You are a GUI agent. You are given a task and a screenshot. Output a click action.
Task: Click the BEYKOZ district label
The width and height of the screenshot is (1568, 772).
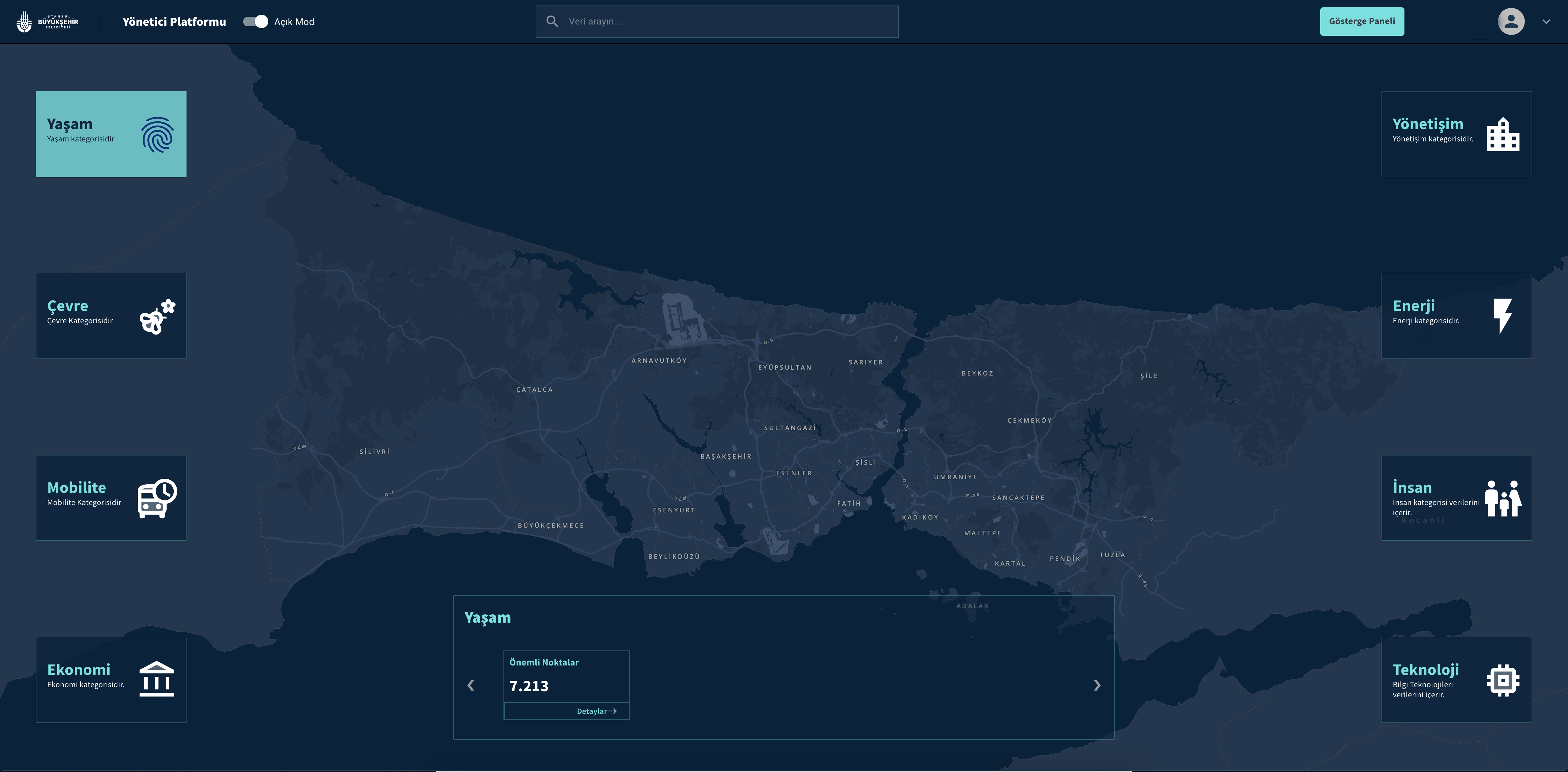[x=978, y=373]
